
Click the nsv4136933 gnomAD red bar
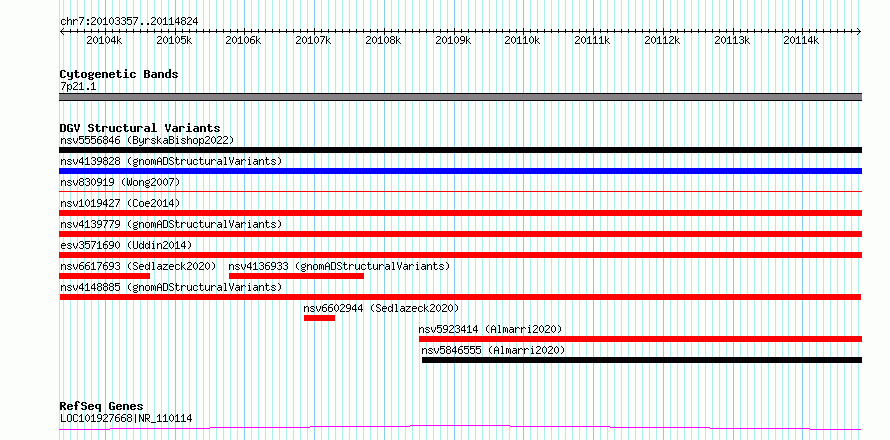(296, 276)
